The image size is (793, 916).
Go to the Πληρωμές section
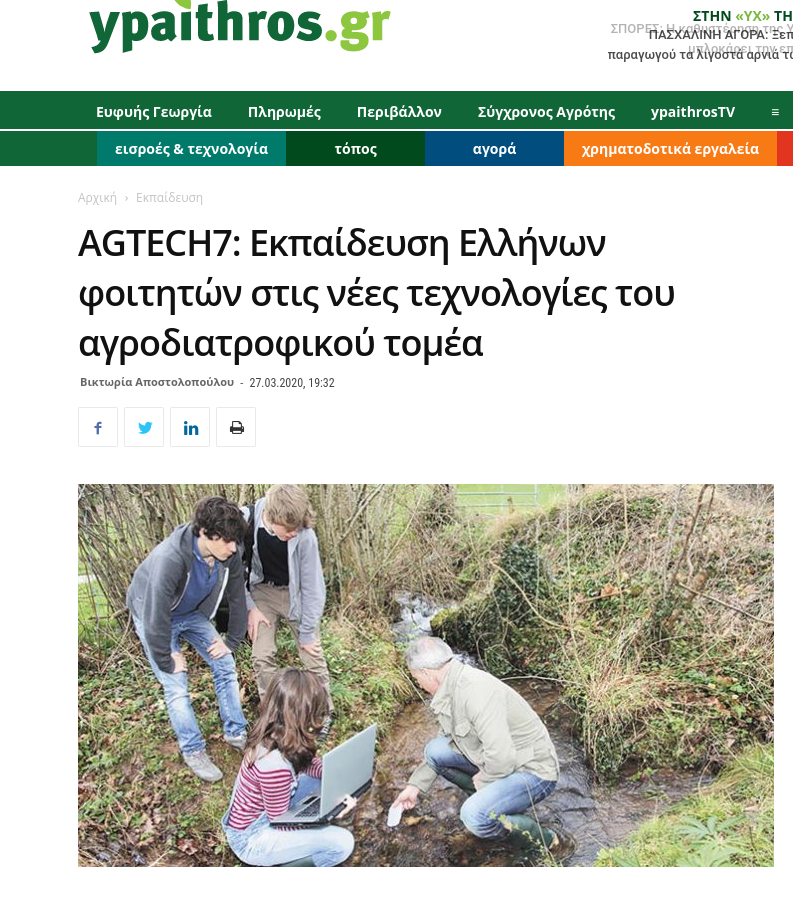pyautogui.click(x=285, y=112)
